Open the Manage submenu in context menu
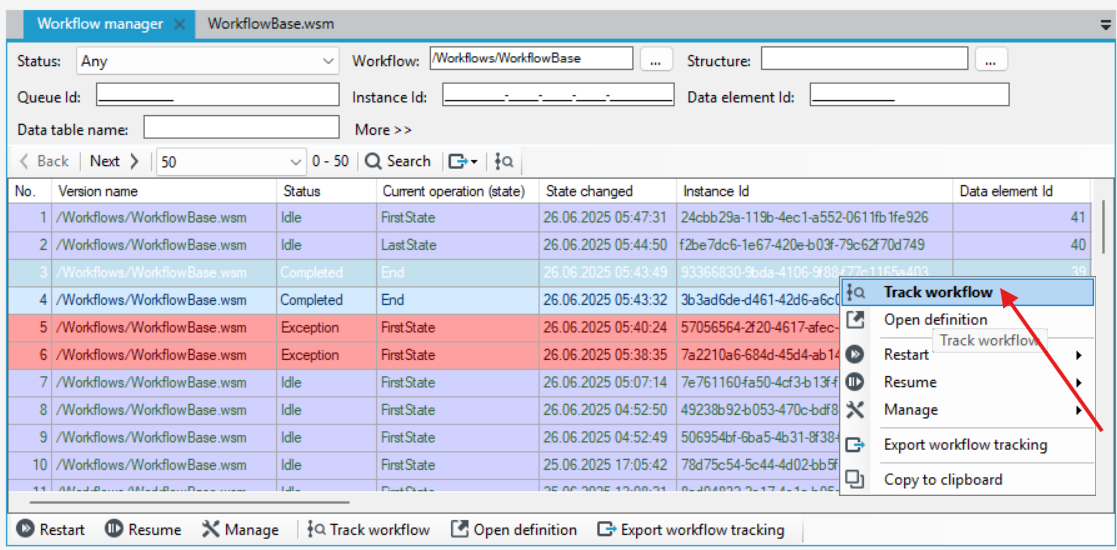Screen dimensions: 1117x550 click(968, 410)
